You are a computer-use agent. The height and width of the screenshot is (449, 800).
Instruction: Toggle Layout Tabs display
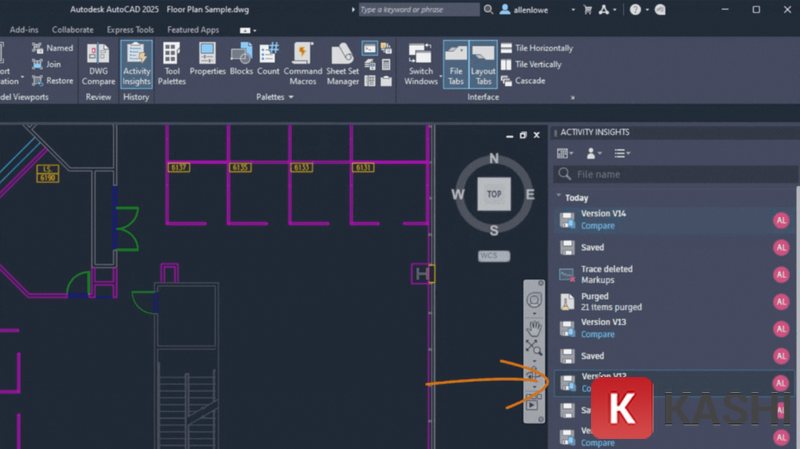[x=483, y=63]
